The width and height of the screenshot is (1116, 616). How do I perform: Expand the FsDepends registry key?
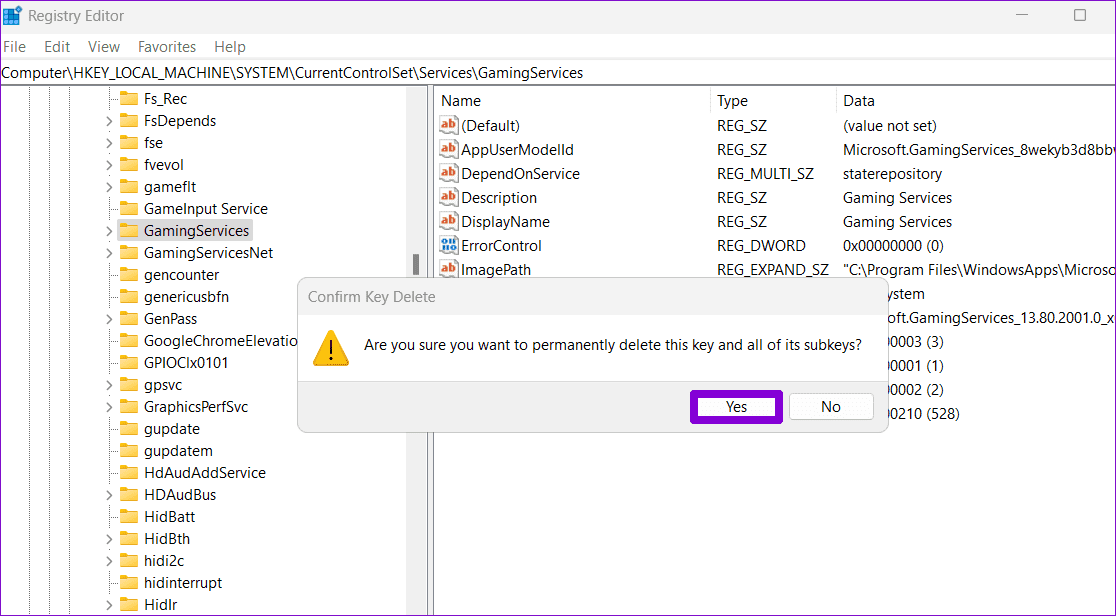[x=107, y=120]
